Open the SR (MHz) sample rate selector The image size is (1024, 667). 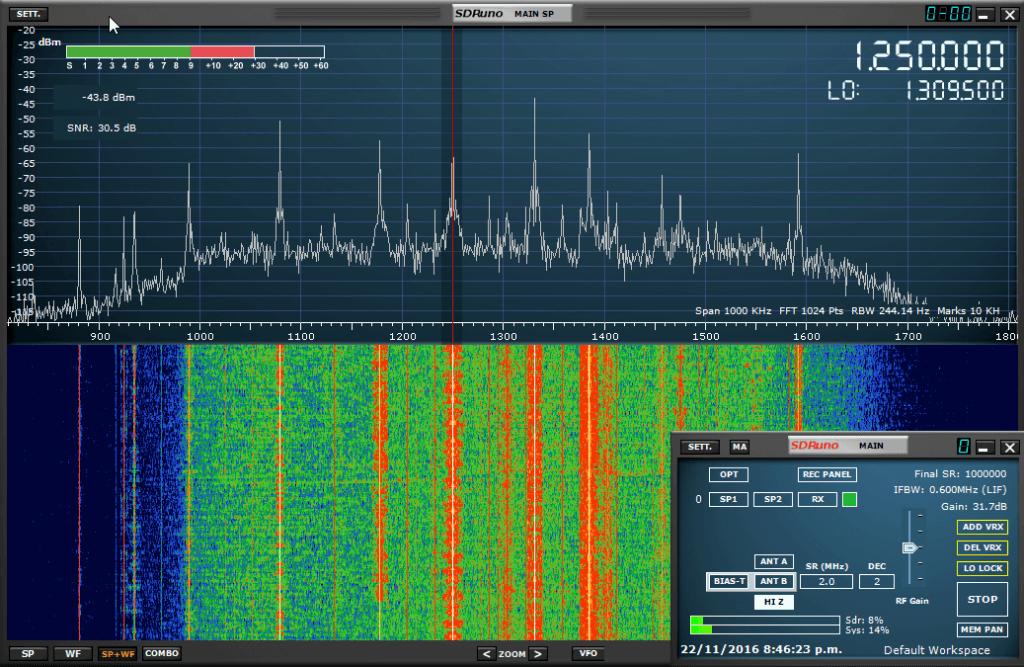coord(826,581)
